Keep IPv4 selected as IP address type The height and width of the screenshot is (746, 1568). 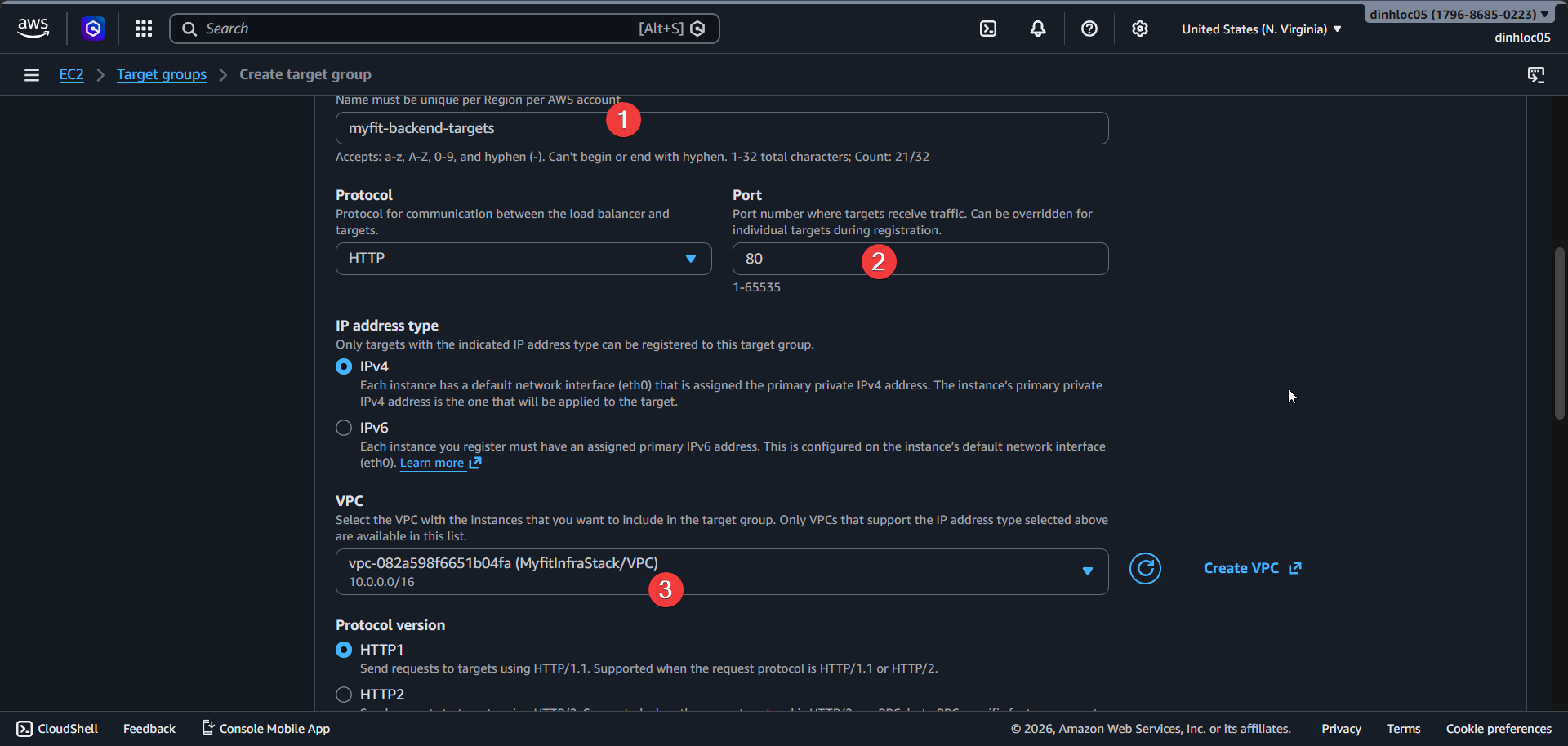tap(343, 366)
